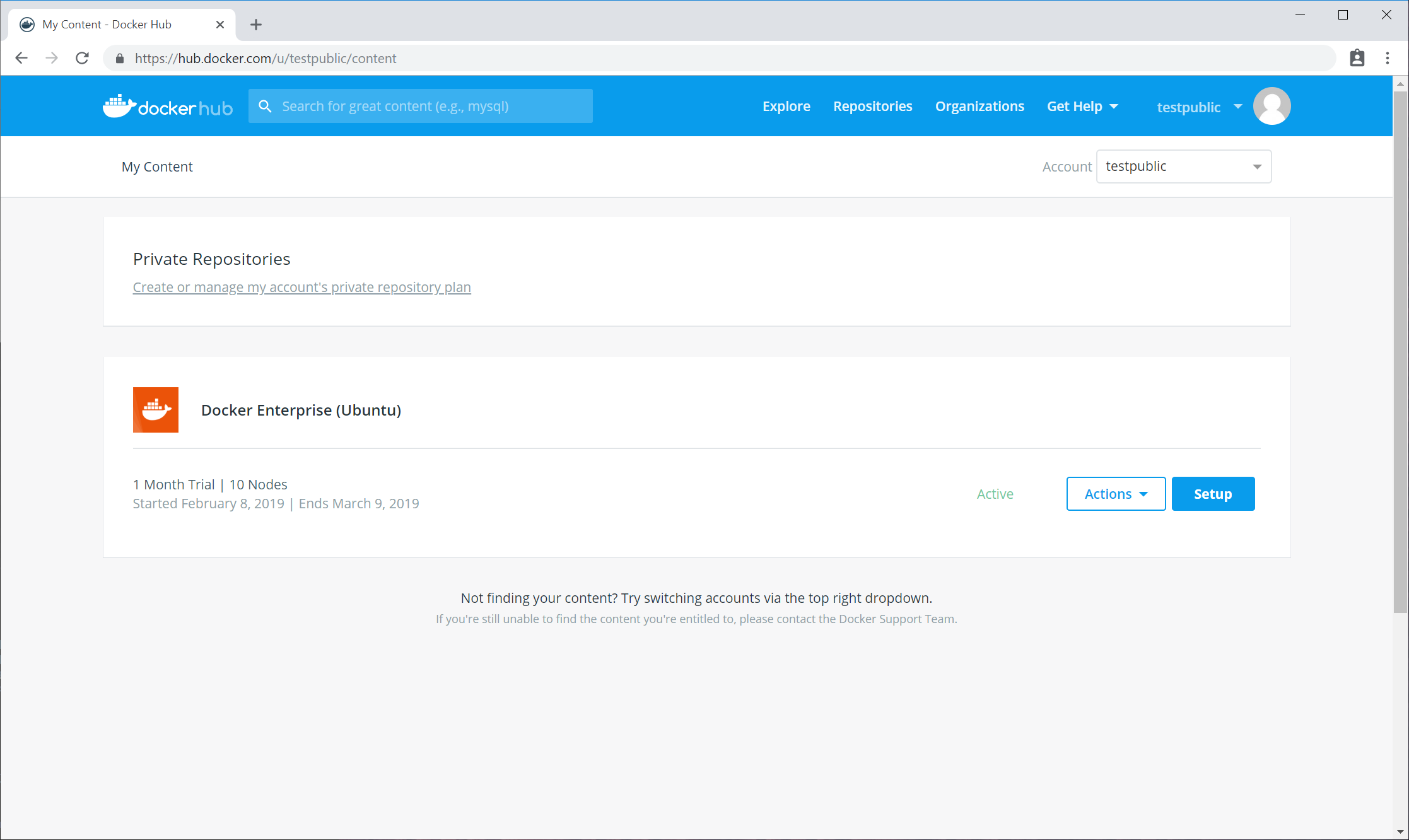
Task: Go to Explore in navigation
Action: (x=786, y=106)
